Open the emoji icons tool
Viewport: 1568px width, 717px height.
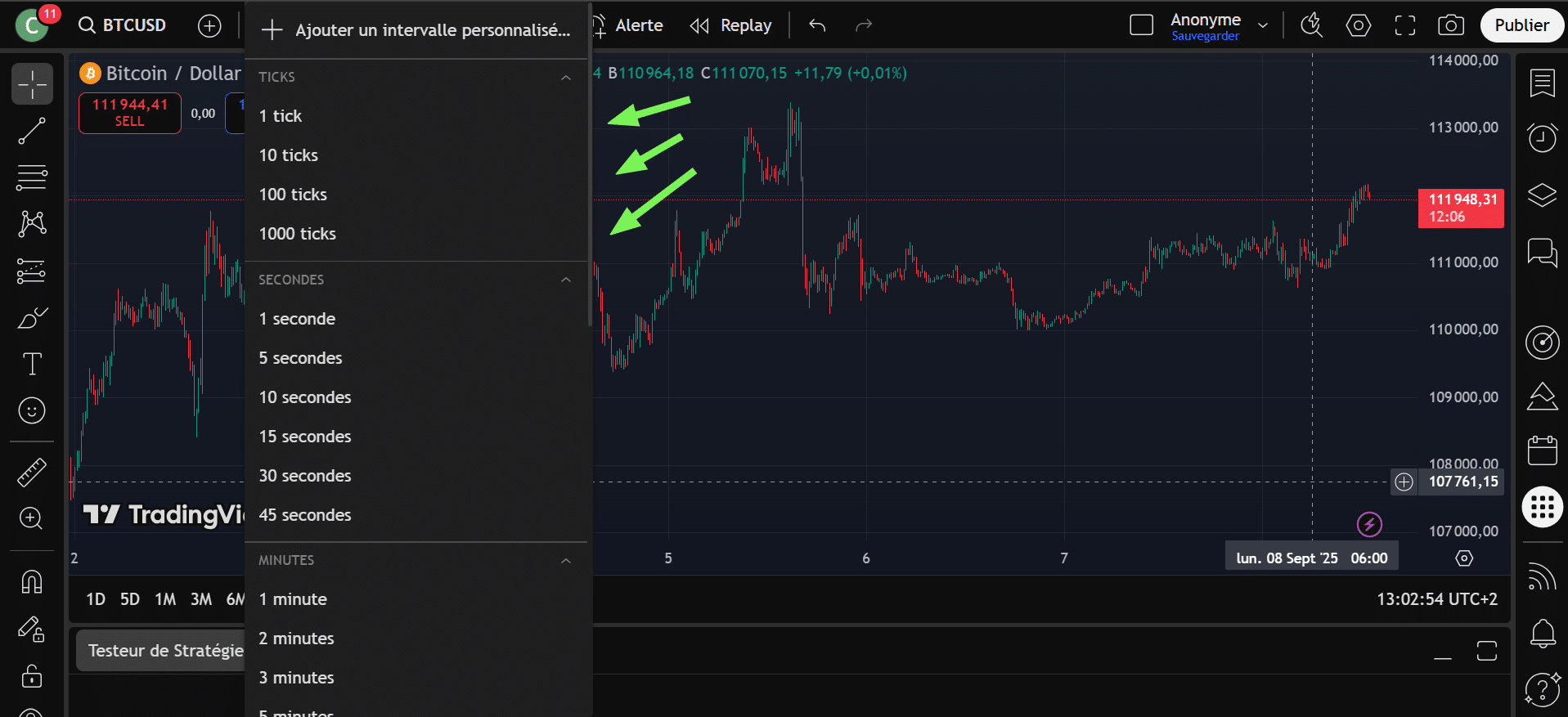[32, 410]
